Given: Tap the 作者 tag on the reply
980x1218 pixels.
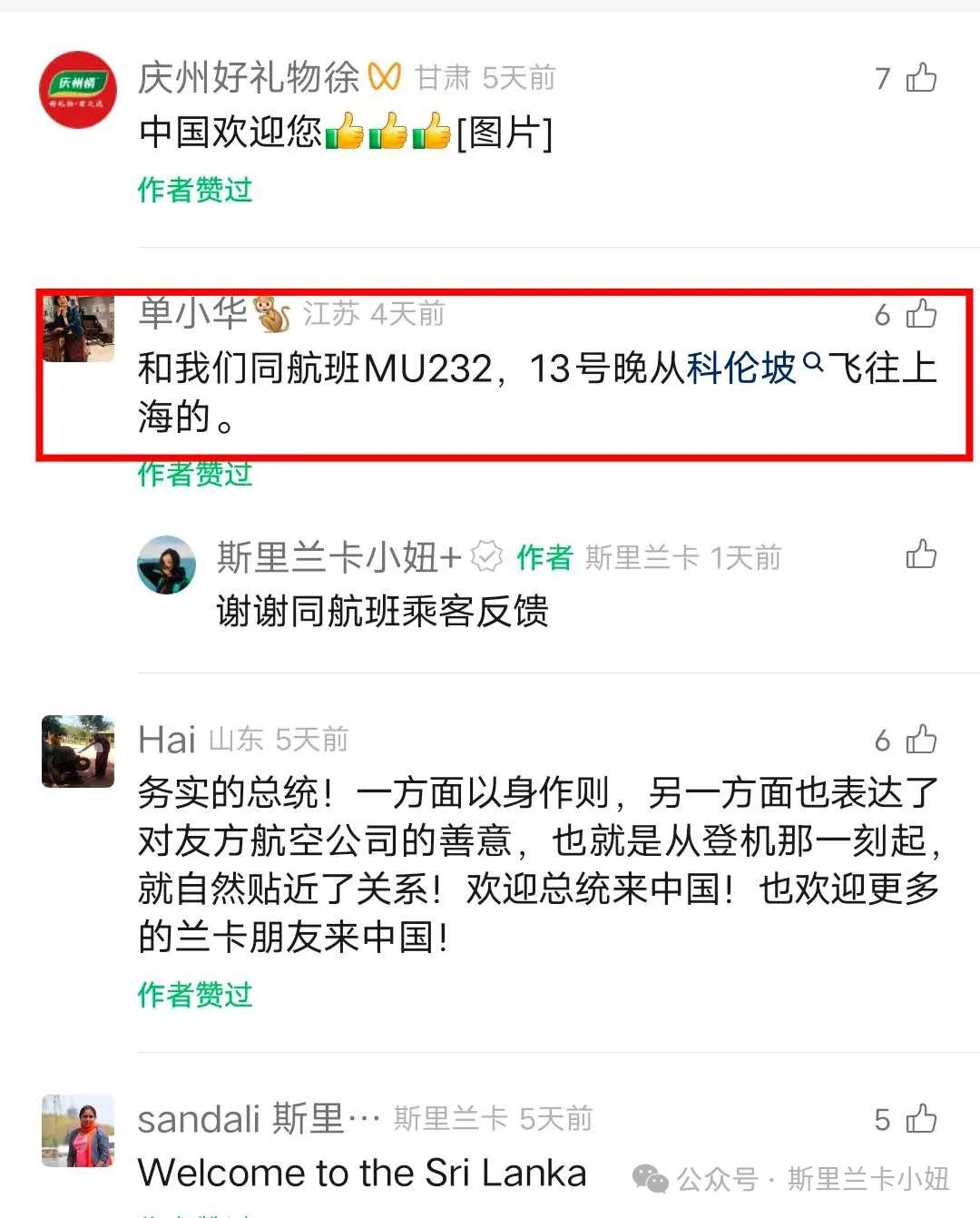Looking at the screenshot, I should pos(544,557).
